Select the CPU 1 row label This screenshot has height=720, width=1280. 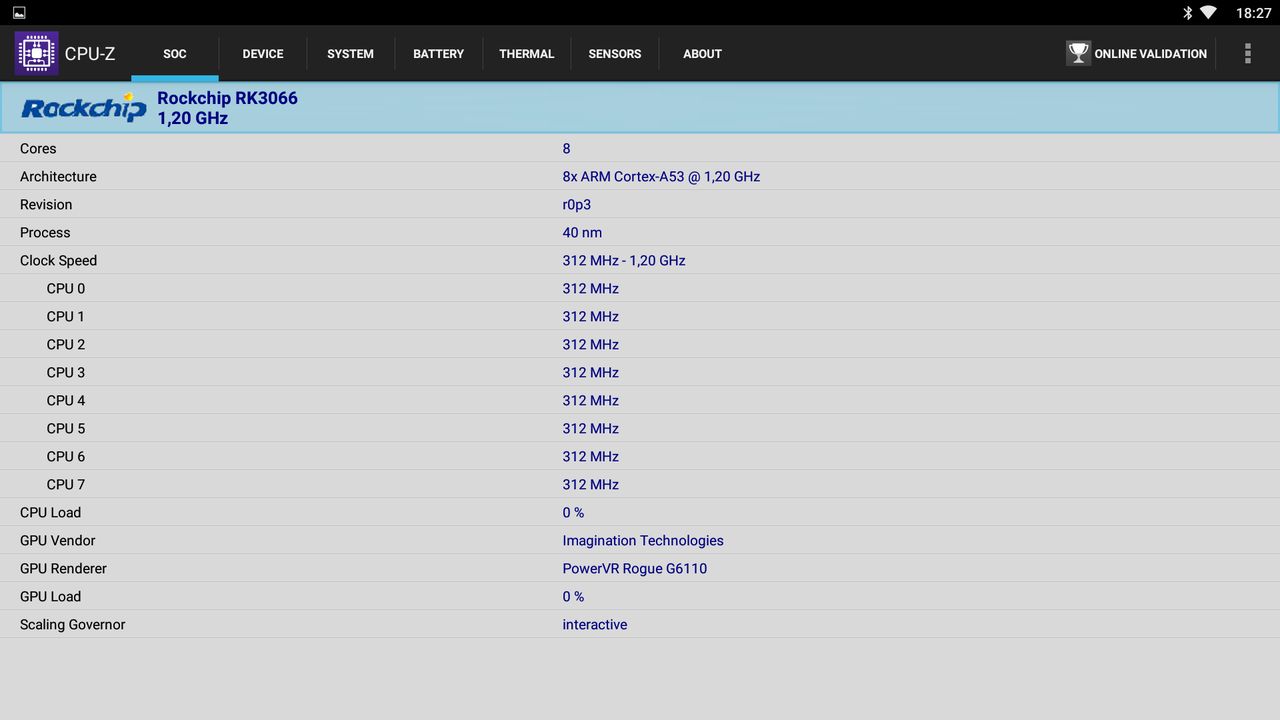click(x=66, y=316)
